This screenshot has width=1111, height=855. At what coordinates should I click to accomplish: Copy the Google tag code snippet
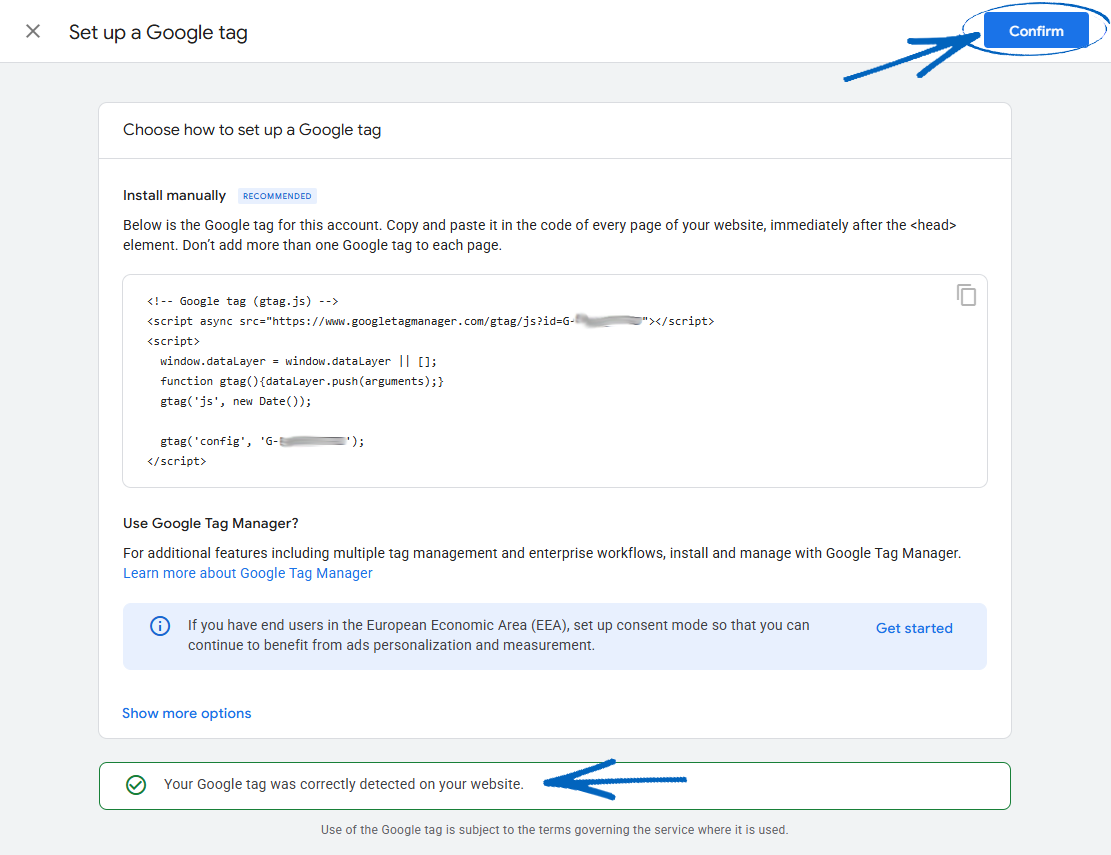966,295
